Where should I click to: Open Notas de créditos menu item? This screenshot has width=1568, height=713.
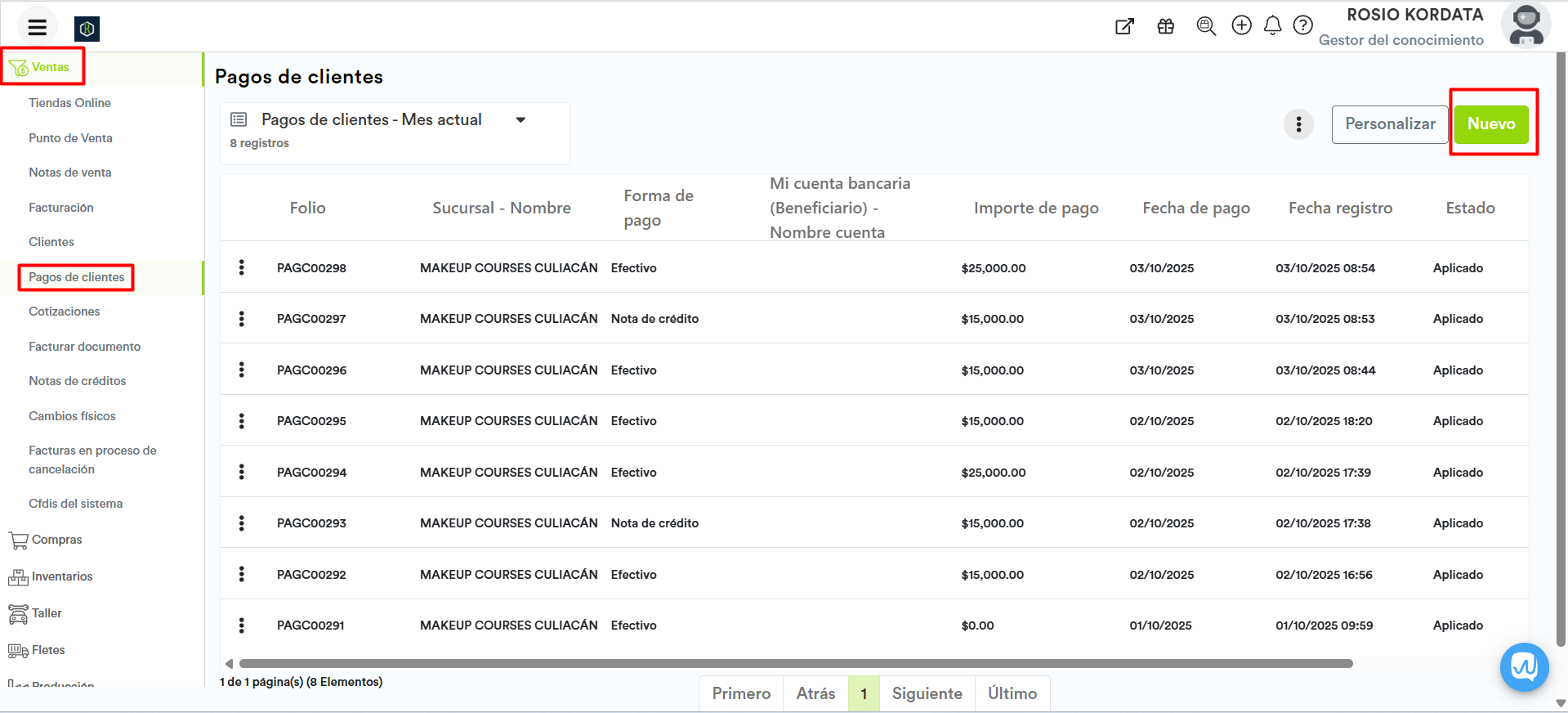[78, 381]
